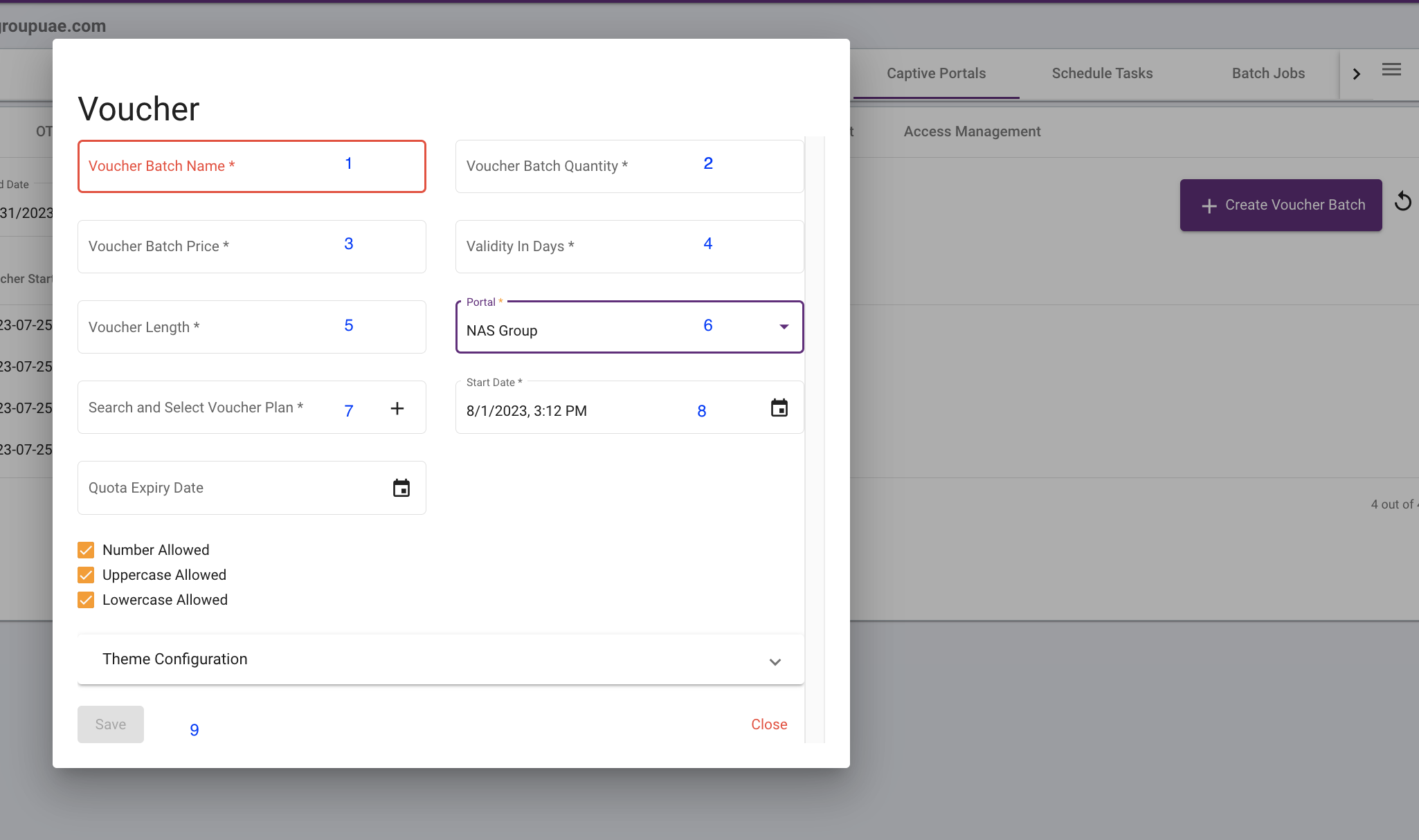The image size is (1419, 840).
Task: Click the Create Voucher Batch button
Action: point(1281,205)
